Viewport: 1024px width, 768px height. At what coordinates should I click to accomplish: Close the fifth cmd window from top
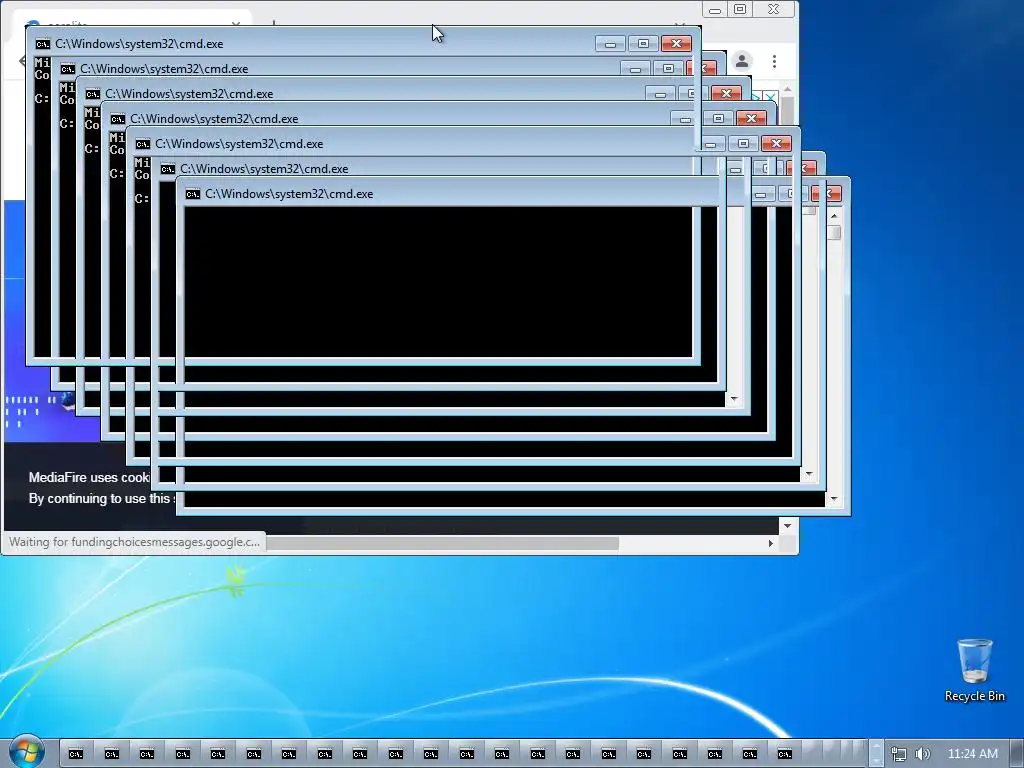776,144
